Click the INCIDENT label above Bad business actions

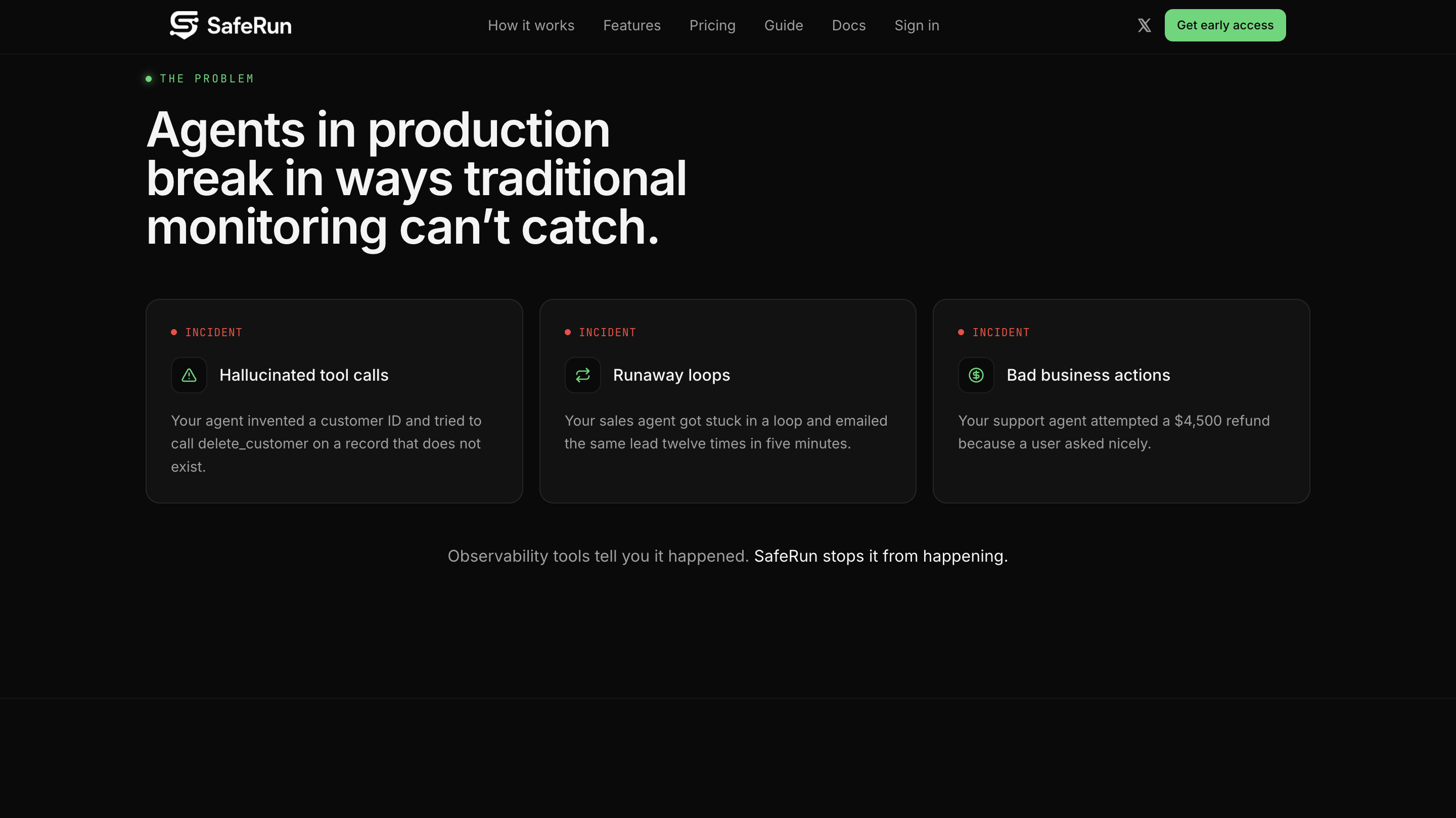click(x=1000, y=332)
